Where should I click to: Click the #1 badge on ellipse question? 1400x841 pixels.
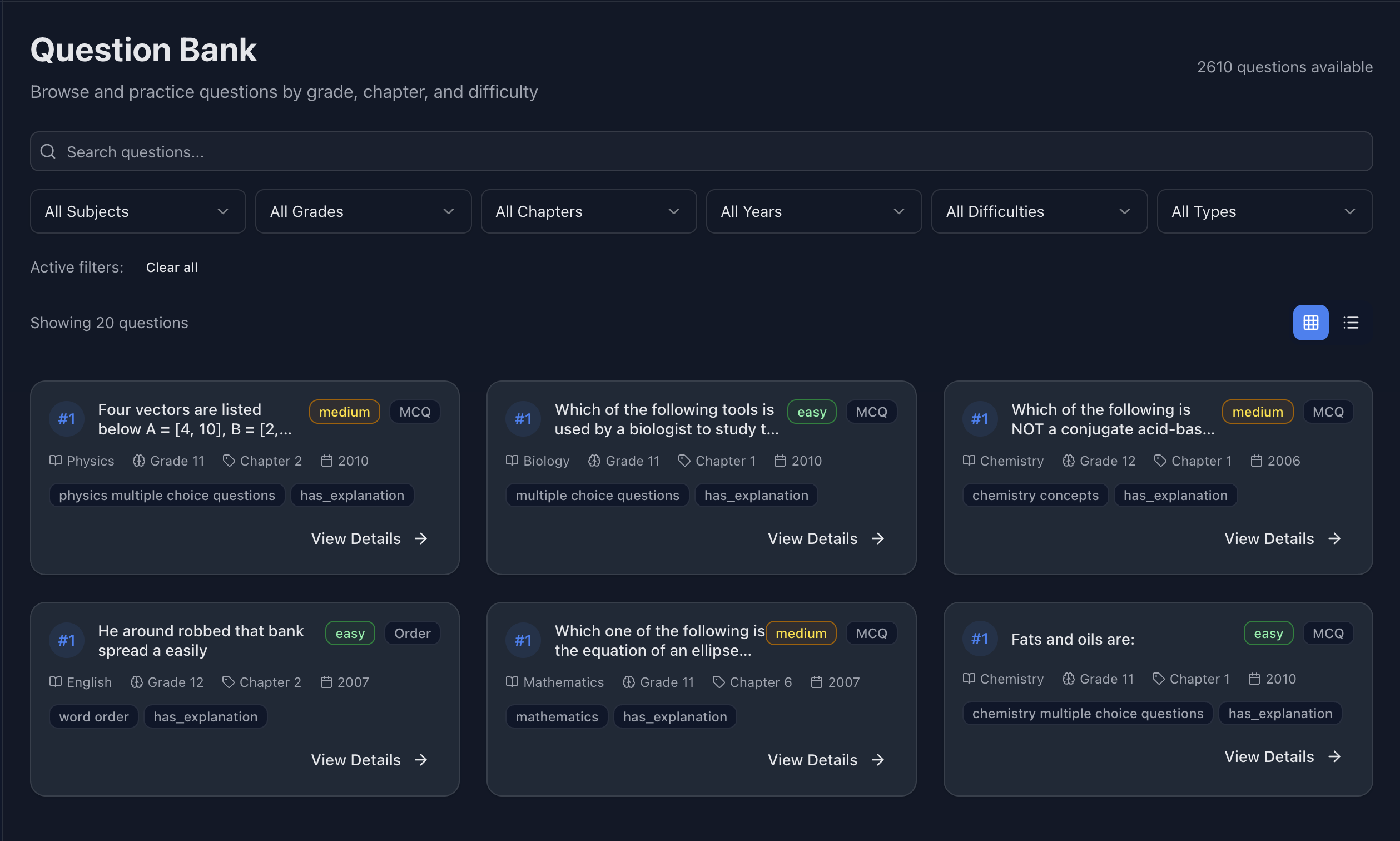pos(523,640)
